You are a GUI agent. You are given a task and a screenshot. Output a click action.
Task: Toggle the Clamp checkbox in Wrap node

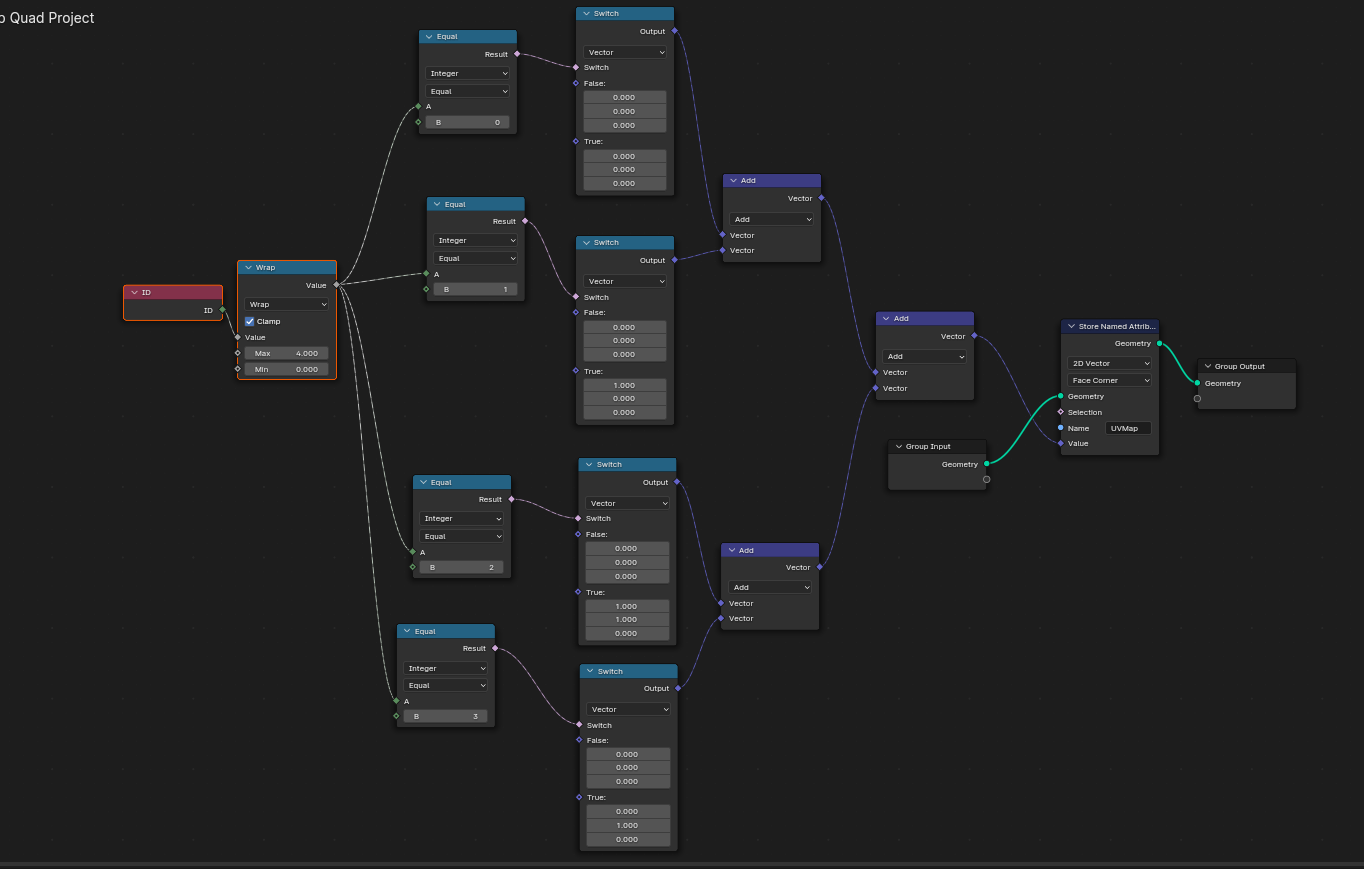click(x=250, y=321)
